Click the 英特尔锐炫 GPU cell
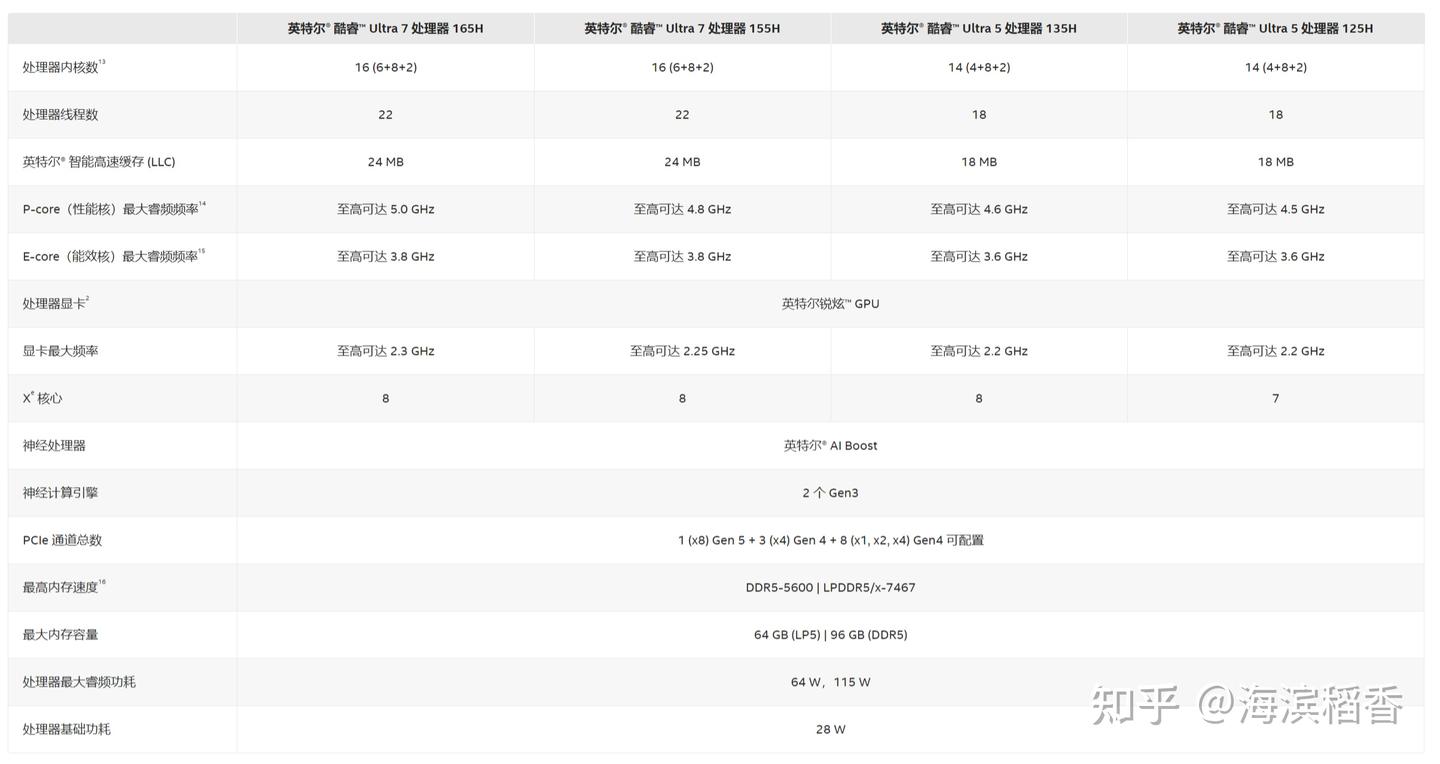The image size is (1440, 764). [830, 304]
